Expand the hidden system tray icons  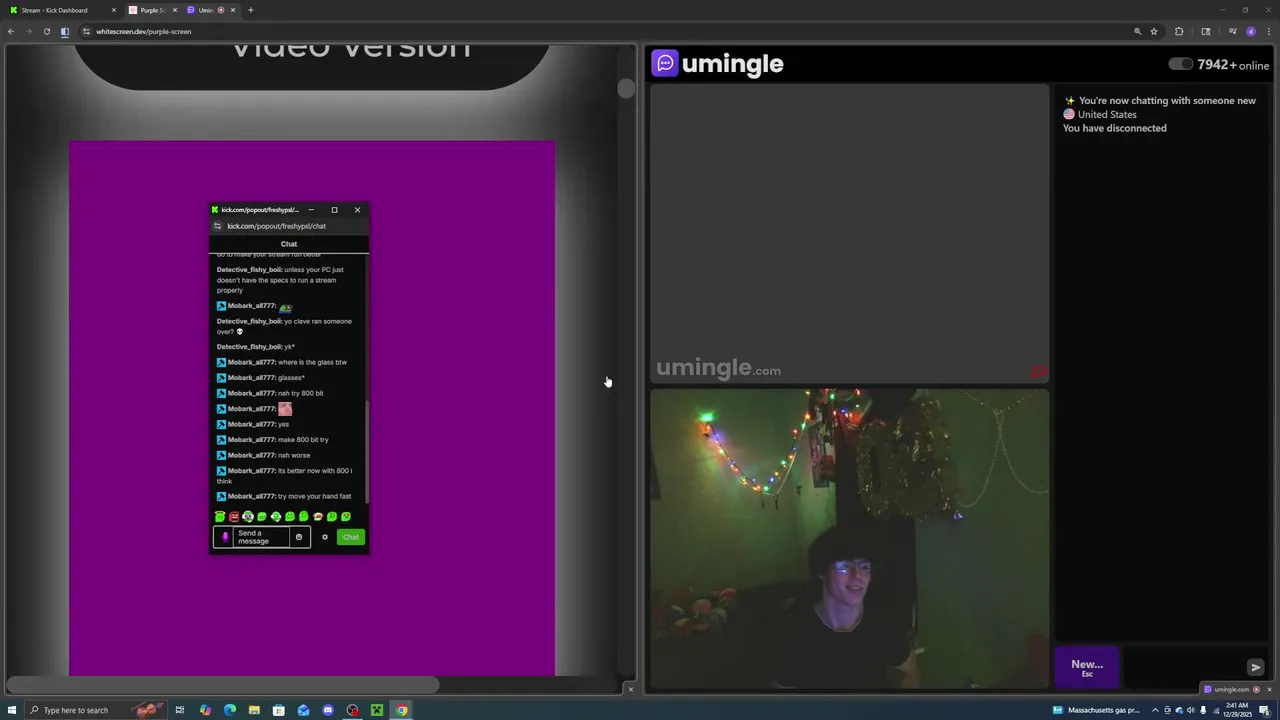pyautogui.click(x=1155, y=710)
